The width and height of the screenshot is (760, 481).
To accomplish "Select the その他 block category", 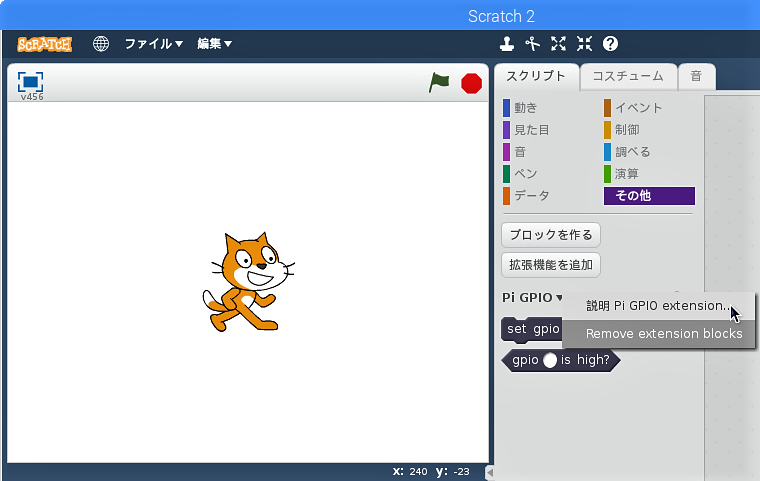I will 649,196.
